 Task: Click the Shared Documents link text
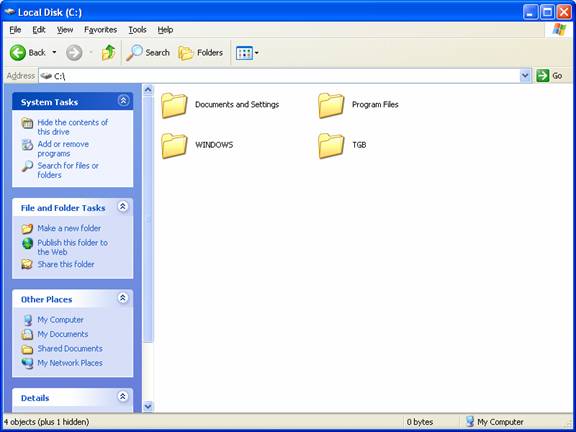[70, 349]
